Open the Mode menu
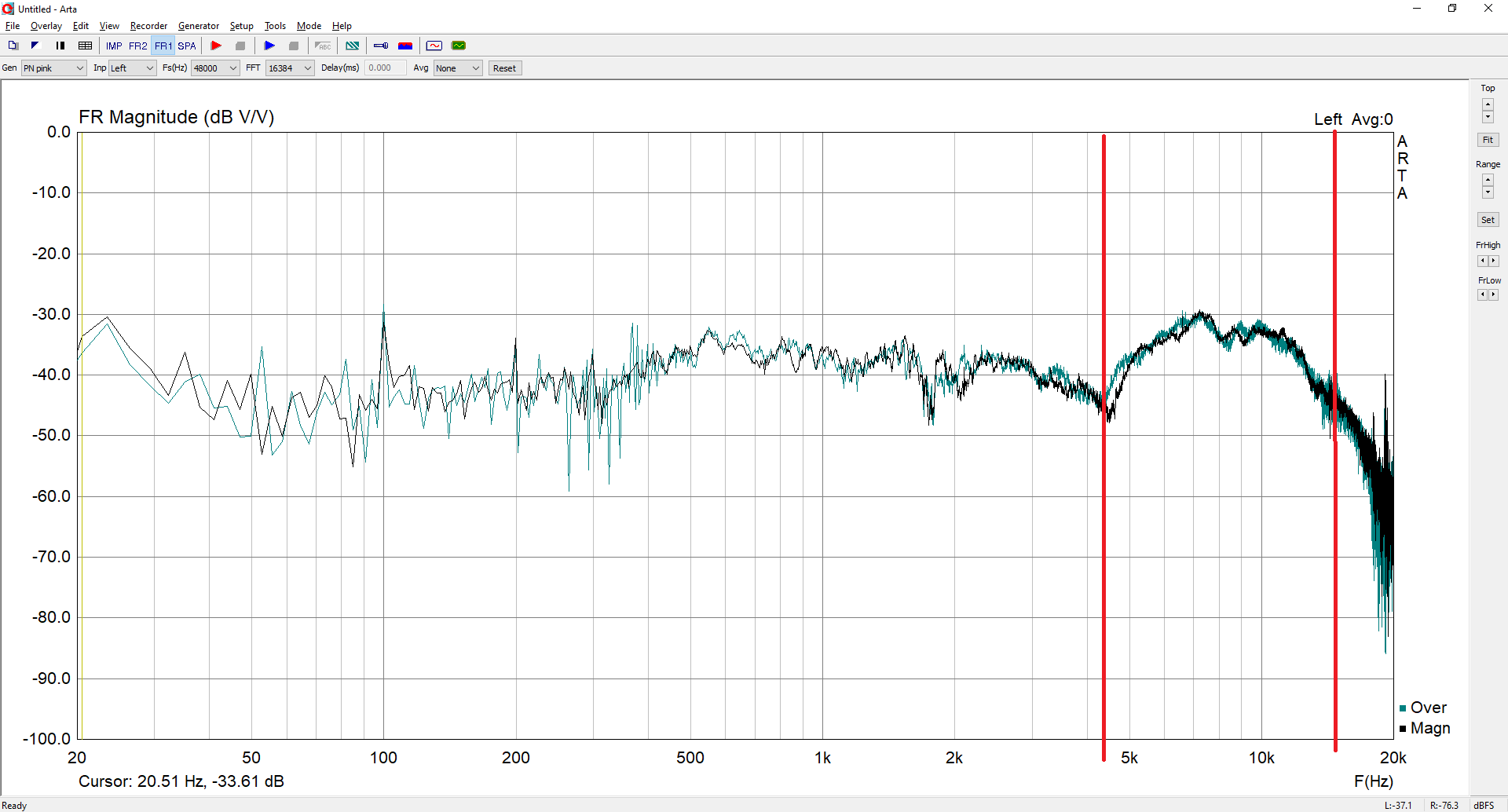Image resolution: width=1508 pixels, height=812 pixels. coord(309,26)
